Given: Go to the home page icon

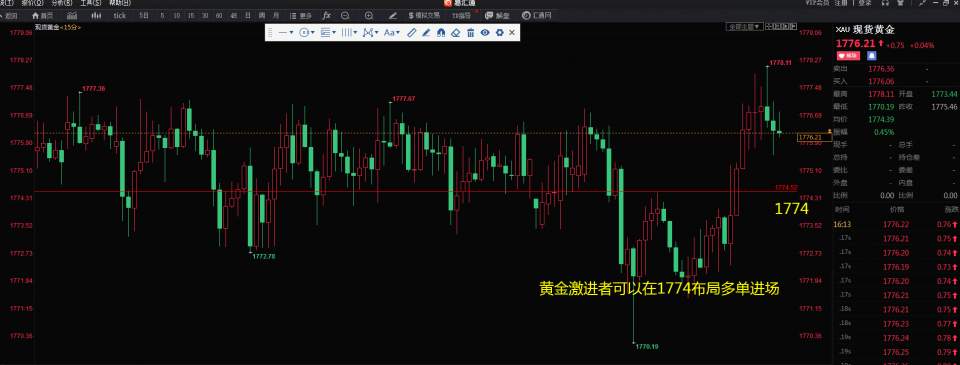Looking at the screenshot, I should (x=42, y=15).
